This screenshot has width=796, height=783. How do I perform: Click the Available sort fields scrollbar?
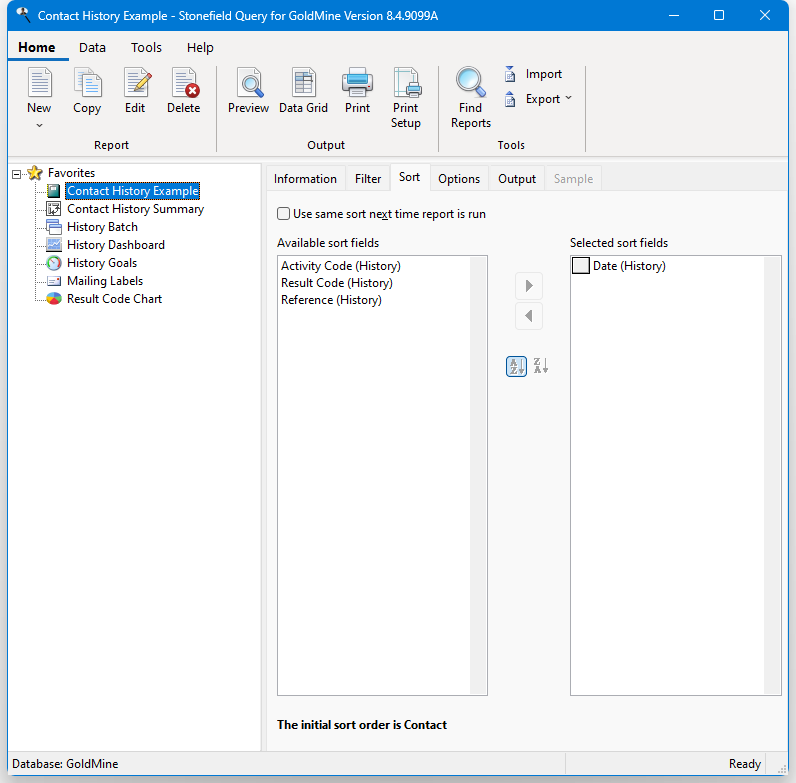(478, 475)
